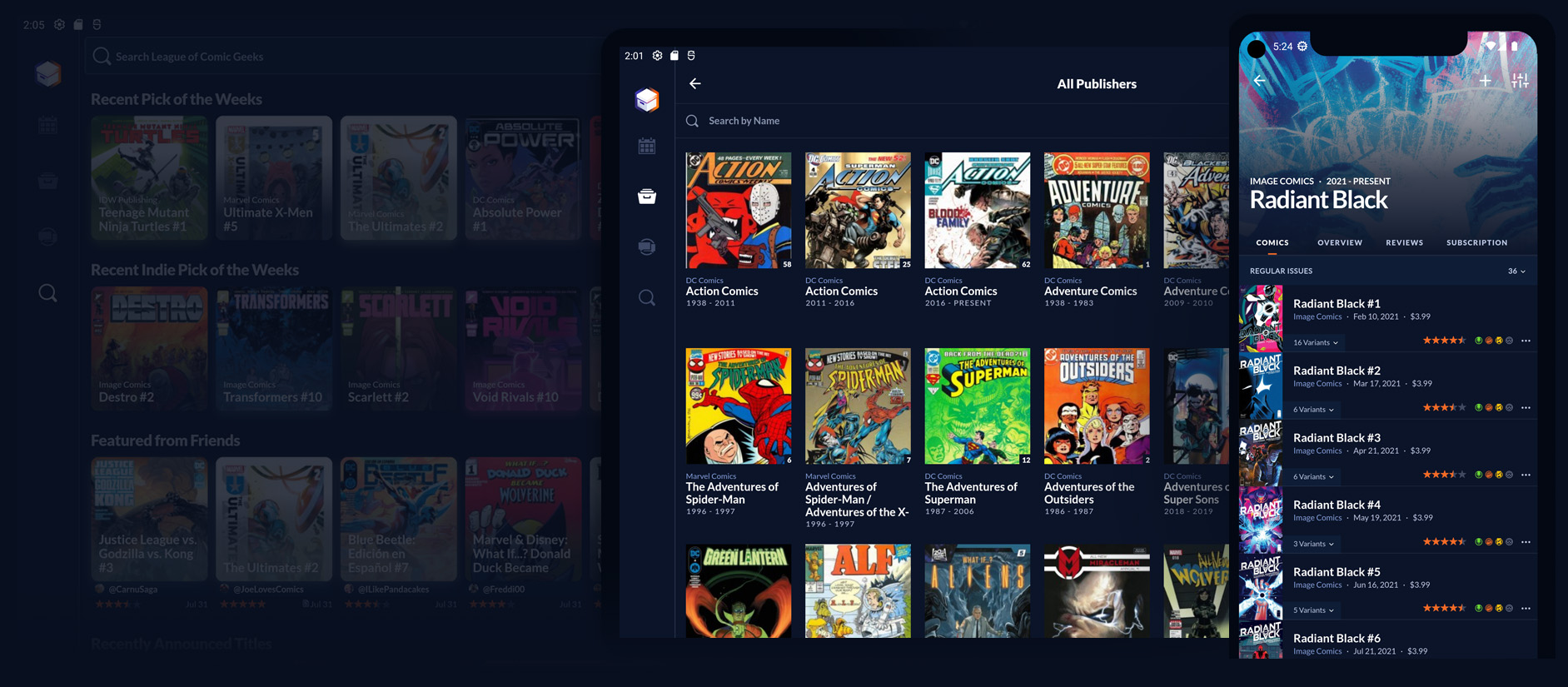
Task: Switch to the REVIEWS tab
Action: [x=1404, y=242]
